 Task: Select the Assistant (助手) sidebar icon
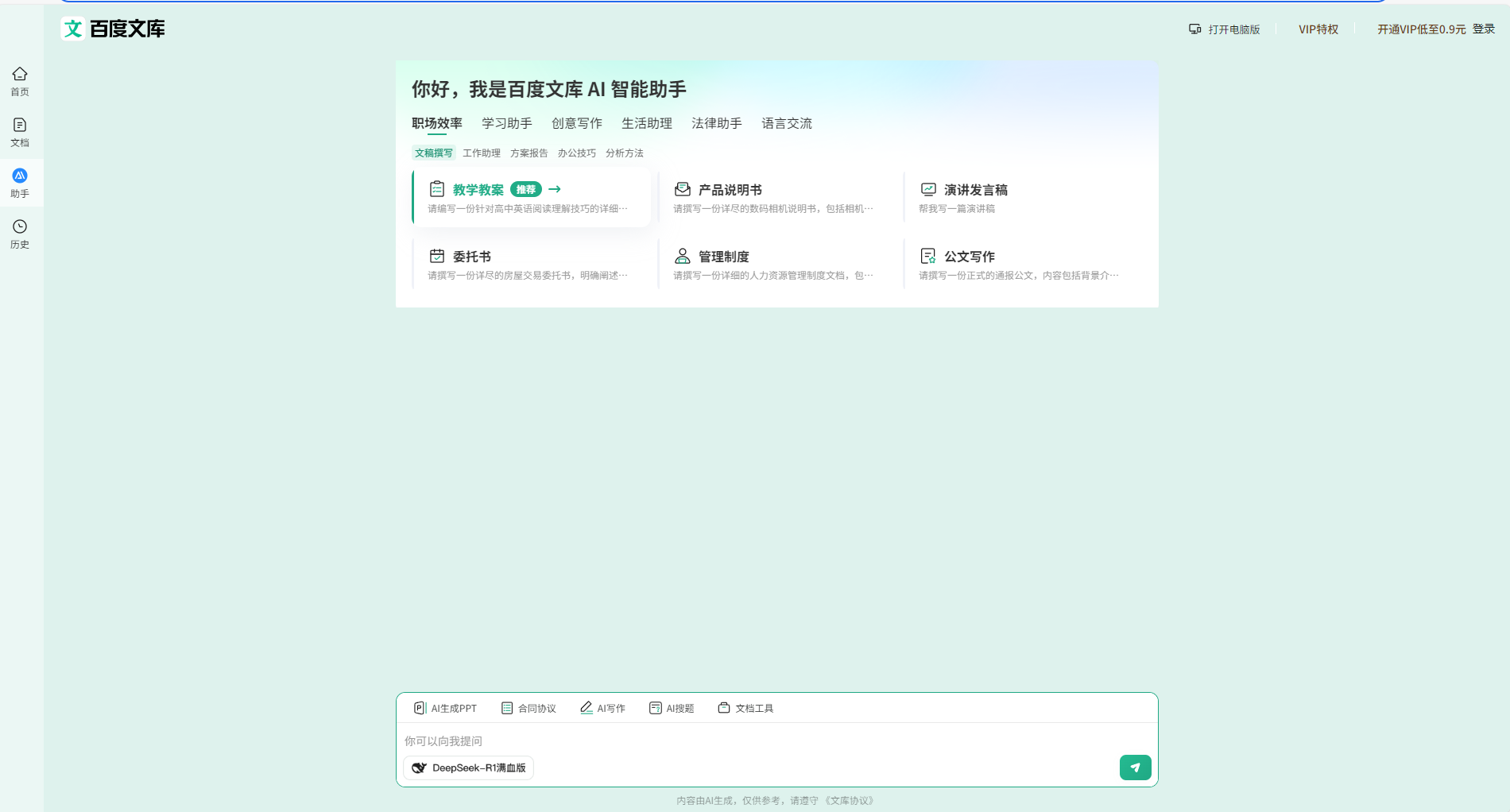coord(20,183)
